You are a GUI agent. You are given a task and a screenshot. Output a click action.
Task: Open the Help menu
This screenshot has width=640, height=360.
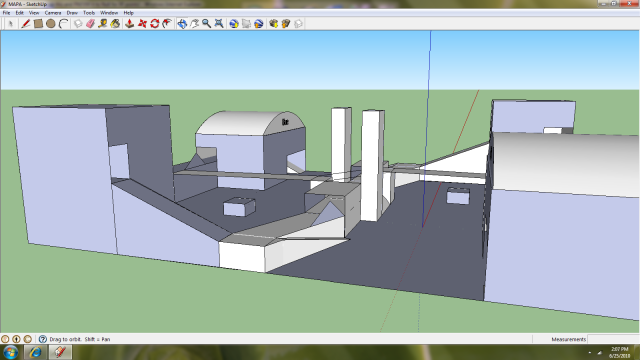click(128, 13)
